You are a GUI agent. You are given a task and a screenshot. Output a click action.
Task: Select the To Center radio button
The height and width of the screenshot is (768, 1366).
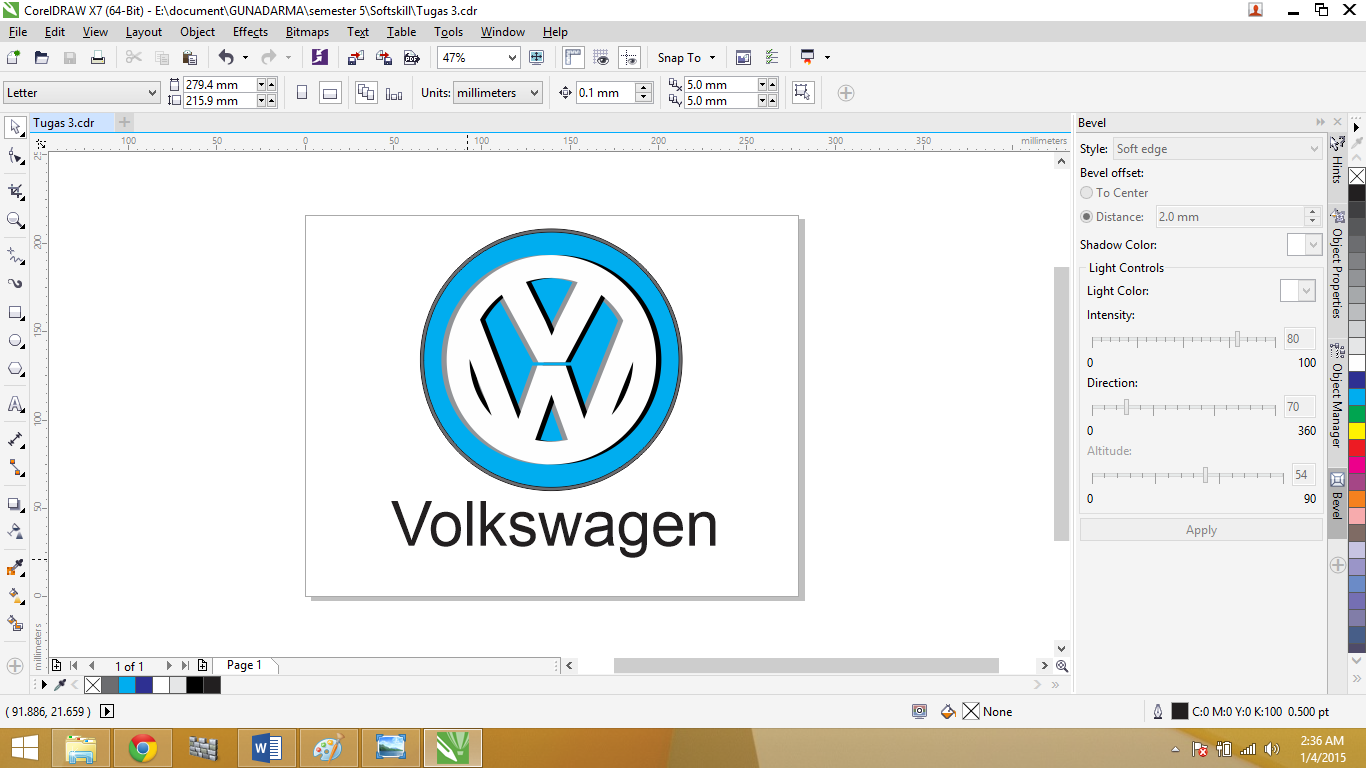click(1087, 193)
